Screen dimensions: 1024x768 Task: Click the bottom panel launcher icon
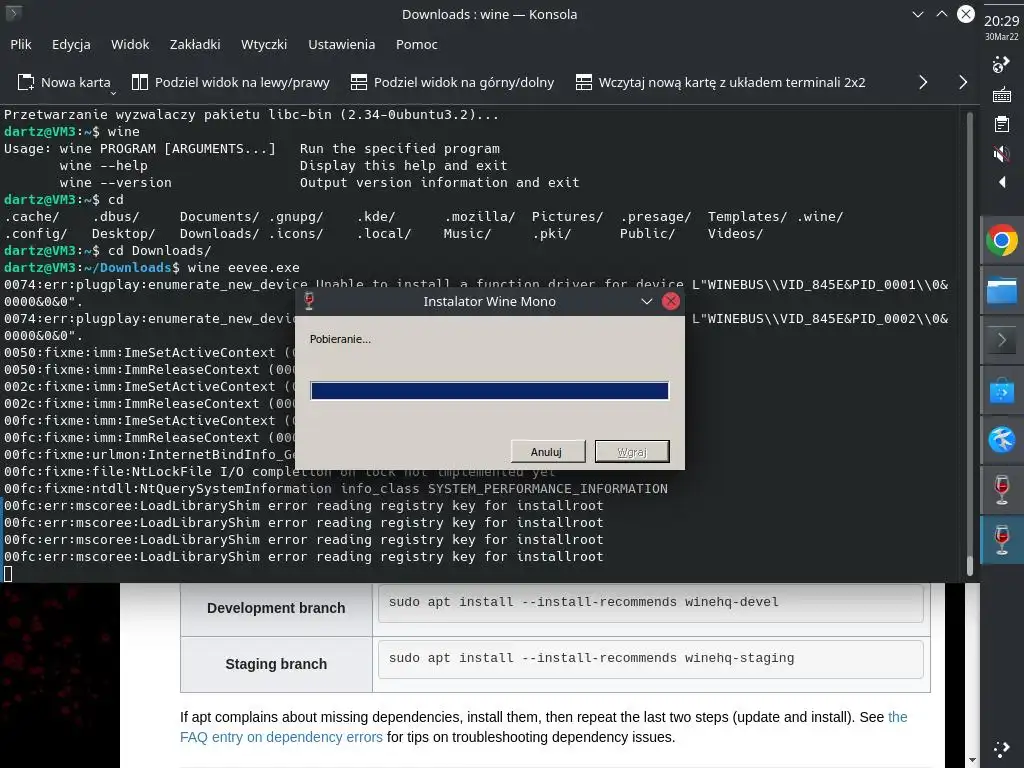1002,750
